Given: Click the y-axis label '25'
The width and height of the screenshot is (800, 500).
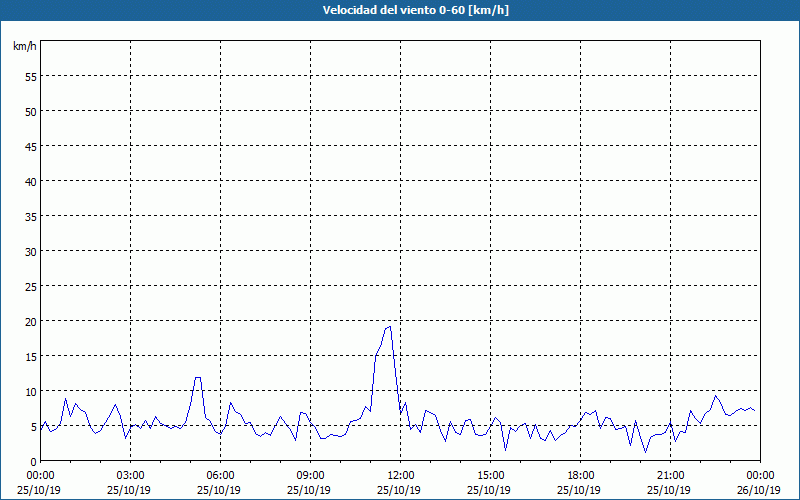Looking at the screenshot, I should 31,286.
